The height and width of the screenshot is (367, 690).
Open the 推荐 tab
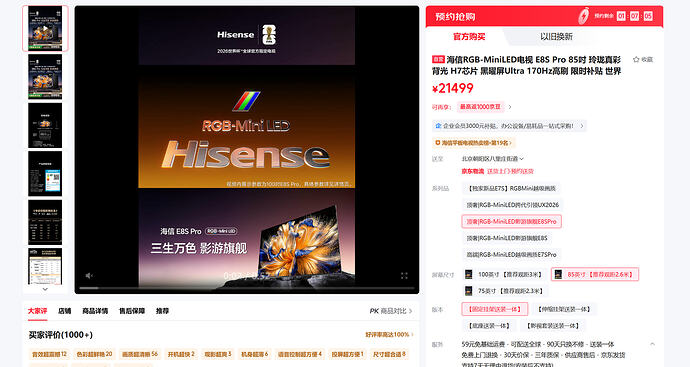pos(162,311)
